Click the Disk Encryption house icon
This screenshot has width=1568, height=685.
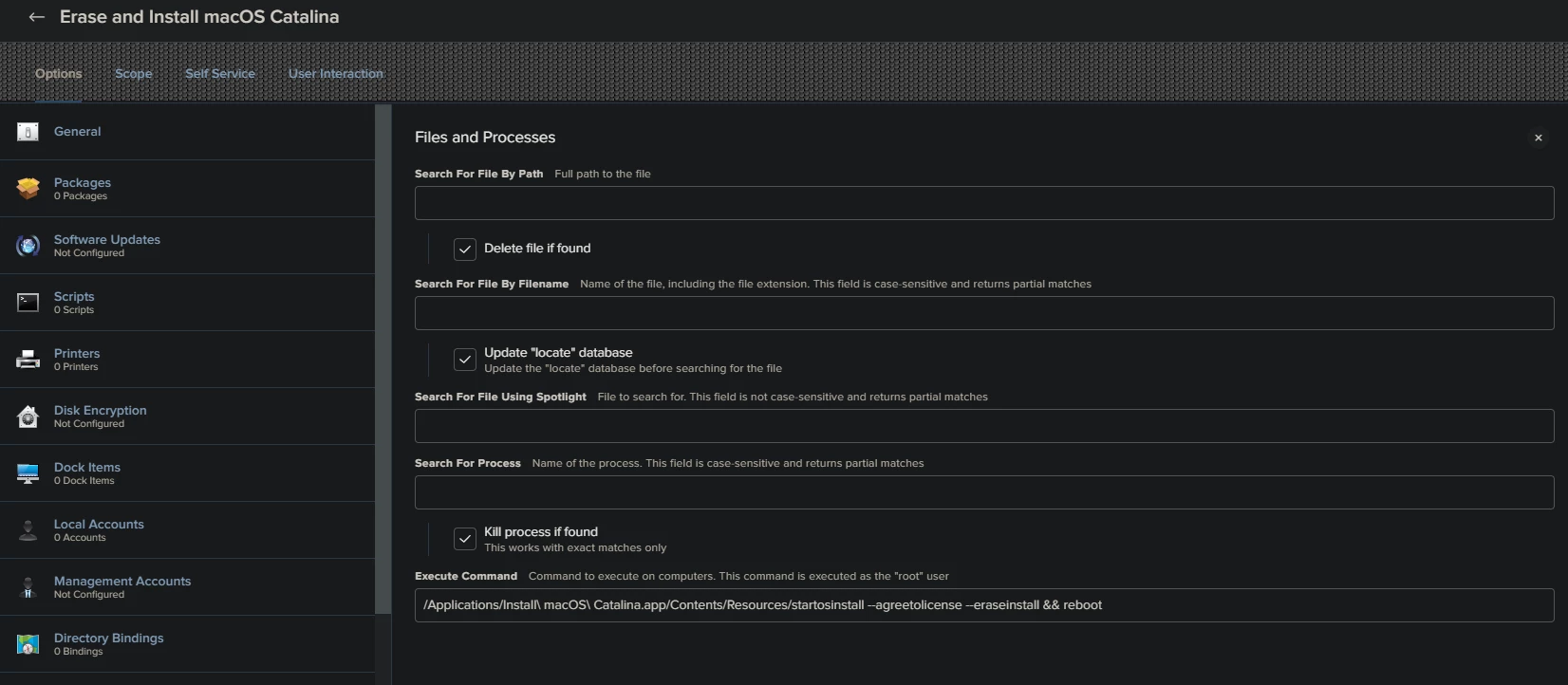(x=28, y=417)
